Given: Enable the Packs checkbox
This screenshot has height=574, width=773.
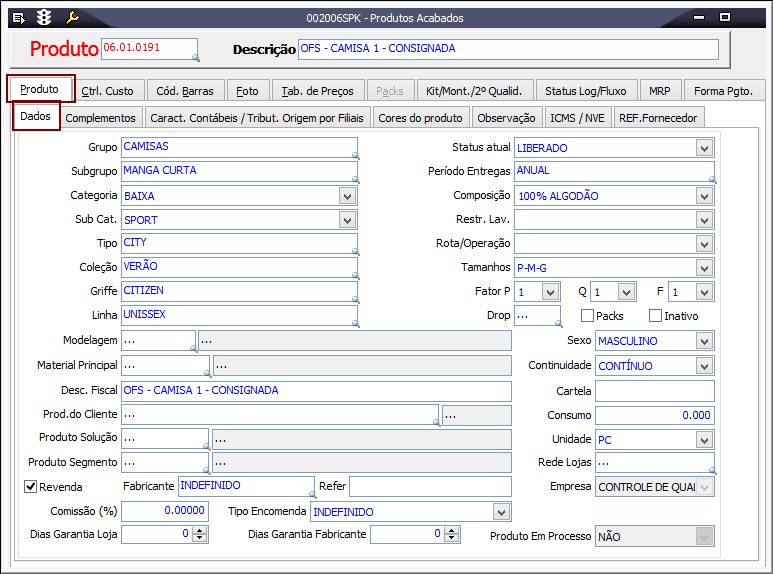Looking at the screenshot, I should point(587,316).
